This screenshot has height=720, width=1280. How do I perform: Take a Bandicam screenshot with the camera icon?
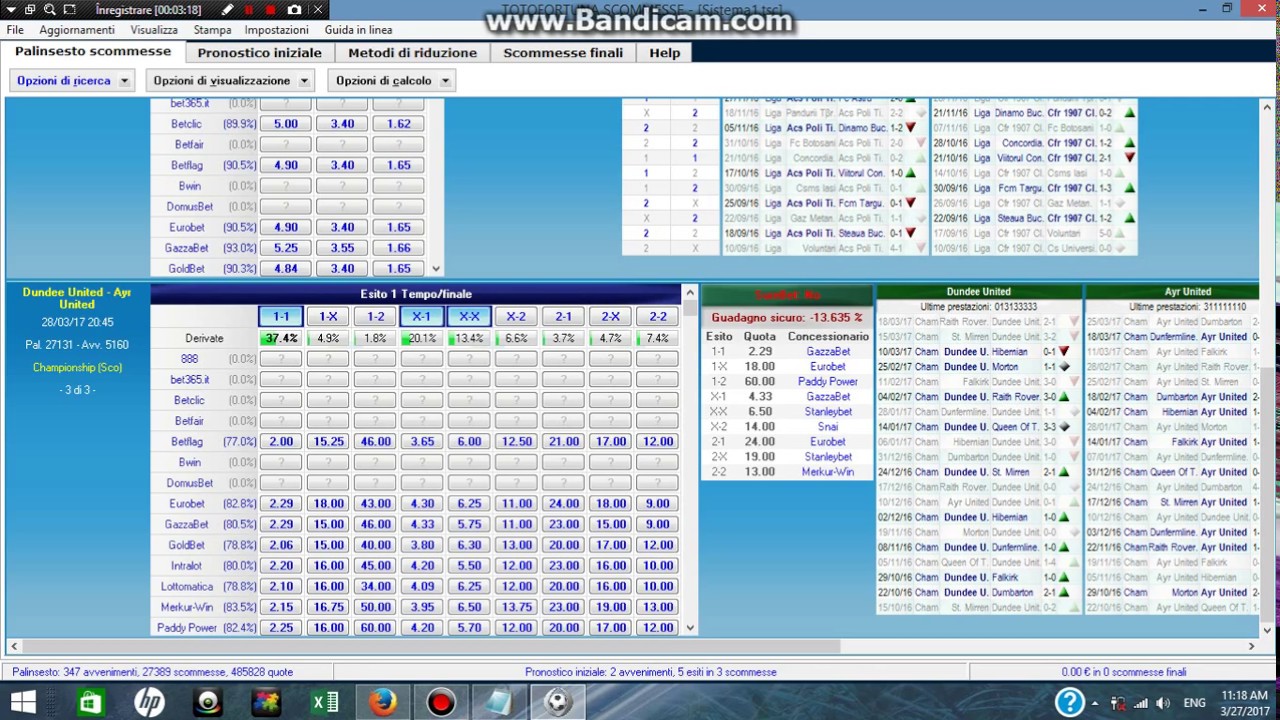click(293, 9)
